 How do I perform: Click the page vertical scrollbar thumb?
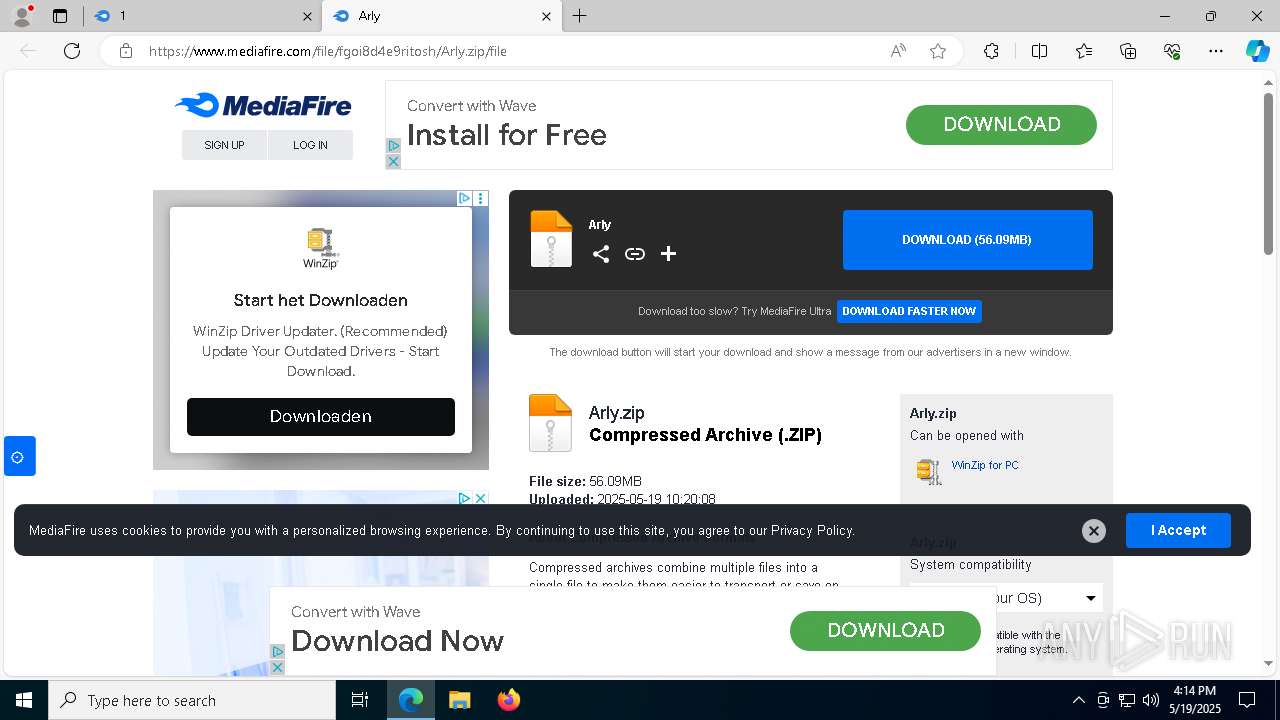1268,173
